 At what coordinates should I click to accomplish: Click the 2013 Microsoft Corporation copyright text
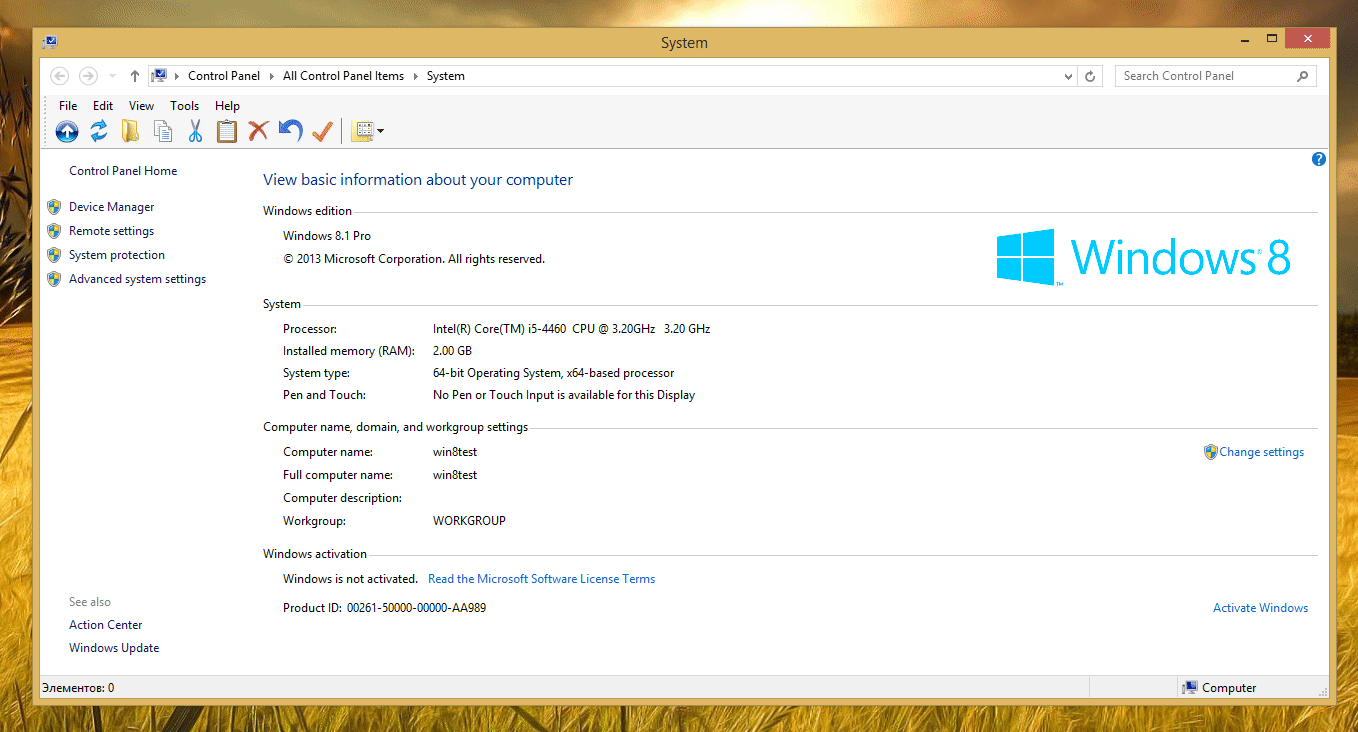point(414,259)
